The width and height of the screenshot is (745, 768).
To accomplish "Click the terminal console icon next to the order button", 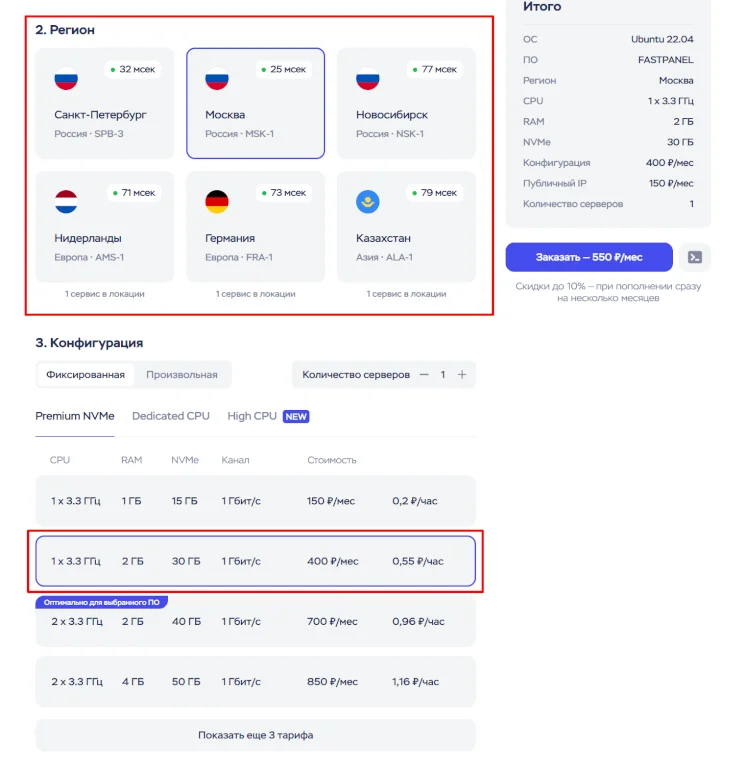I will pos(695,257).
